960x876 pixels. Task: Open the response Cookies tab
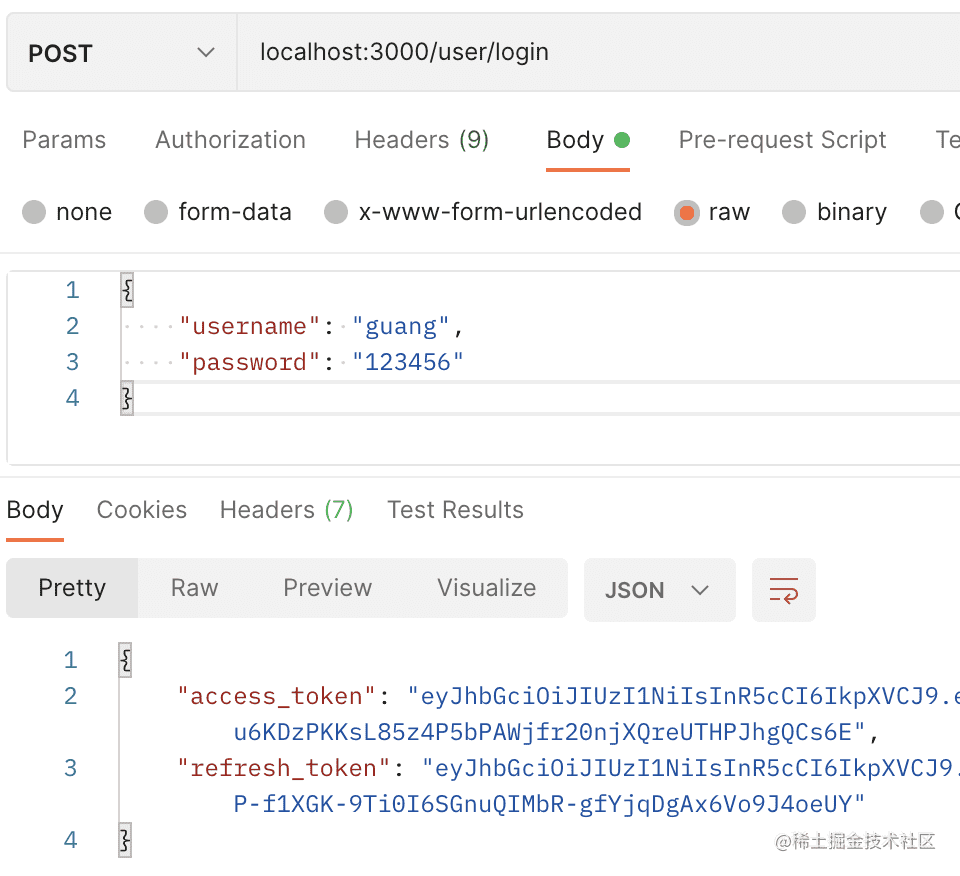[141, 510]
